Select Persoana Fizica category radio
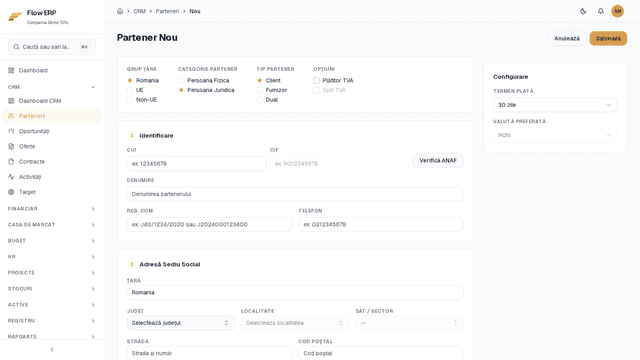Image resolution: width=640 pixels, height=360 pixels. pyautogui.click(x=181, y=80)
